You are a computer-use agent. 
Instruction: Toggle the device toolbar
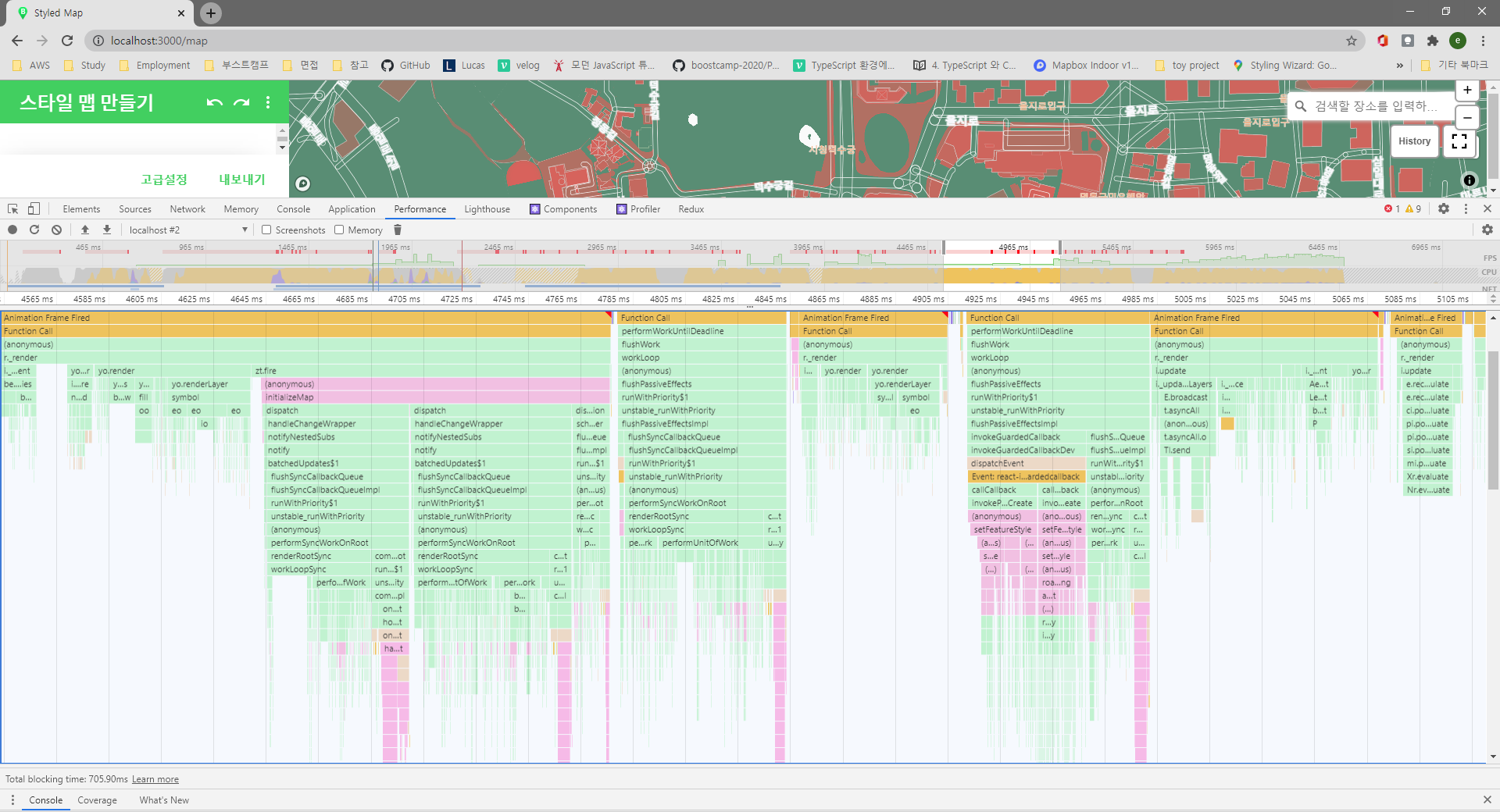34,208
